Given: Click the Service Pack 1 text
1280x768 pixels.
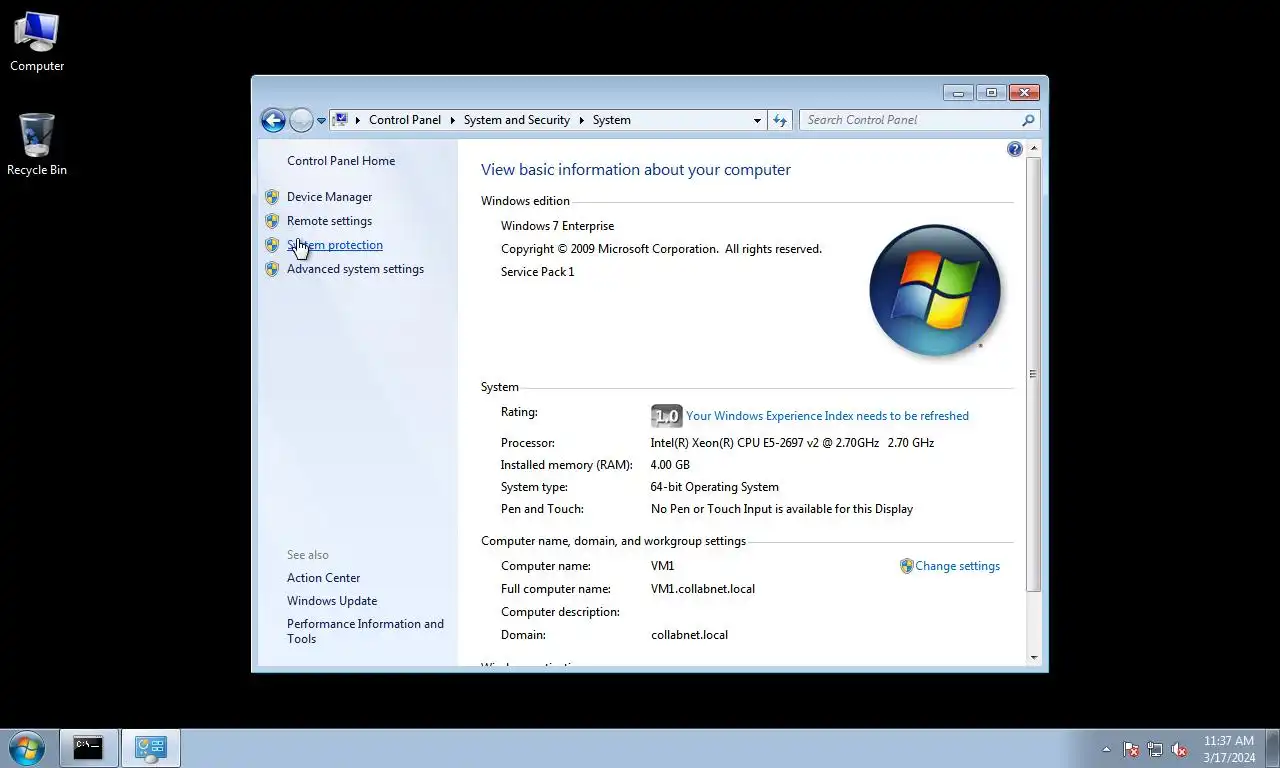Looking at the screenshot, I should 537,272.
